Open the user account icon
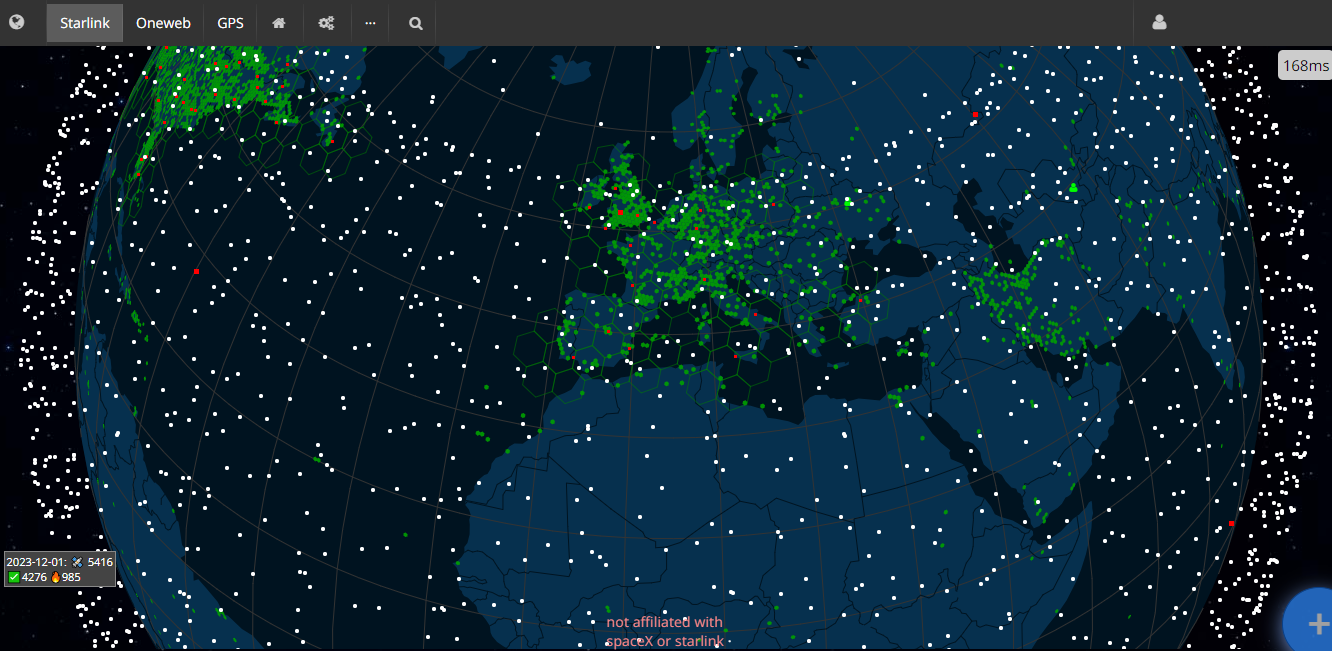This screenshot has width=1332, height=651. click(x=1159, y=22)
